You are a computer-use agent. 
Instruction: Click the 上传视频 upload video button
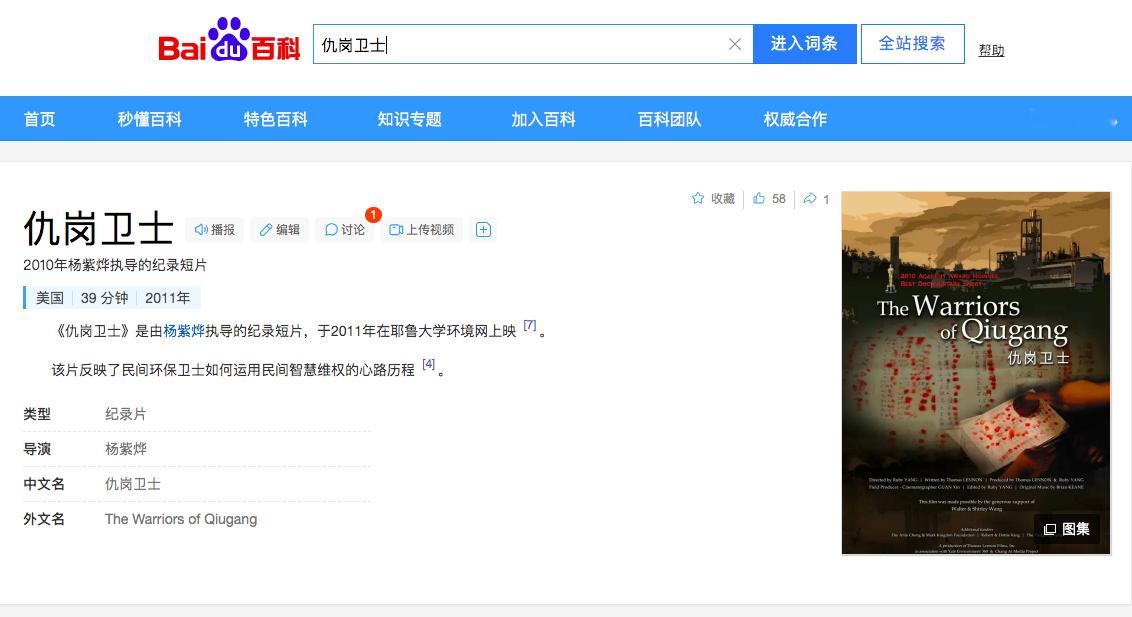[422, 229]
